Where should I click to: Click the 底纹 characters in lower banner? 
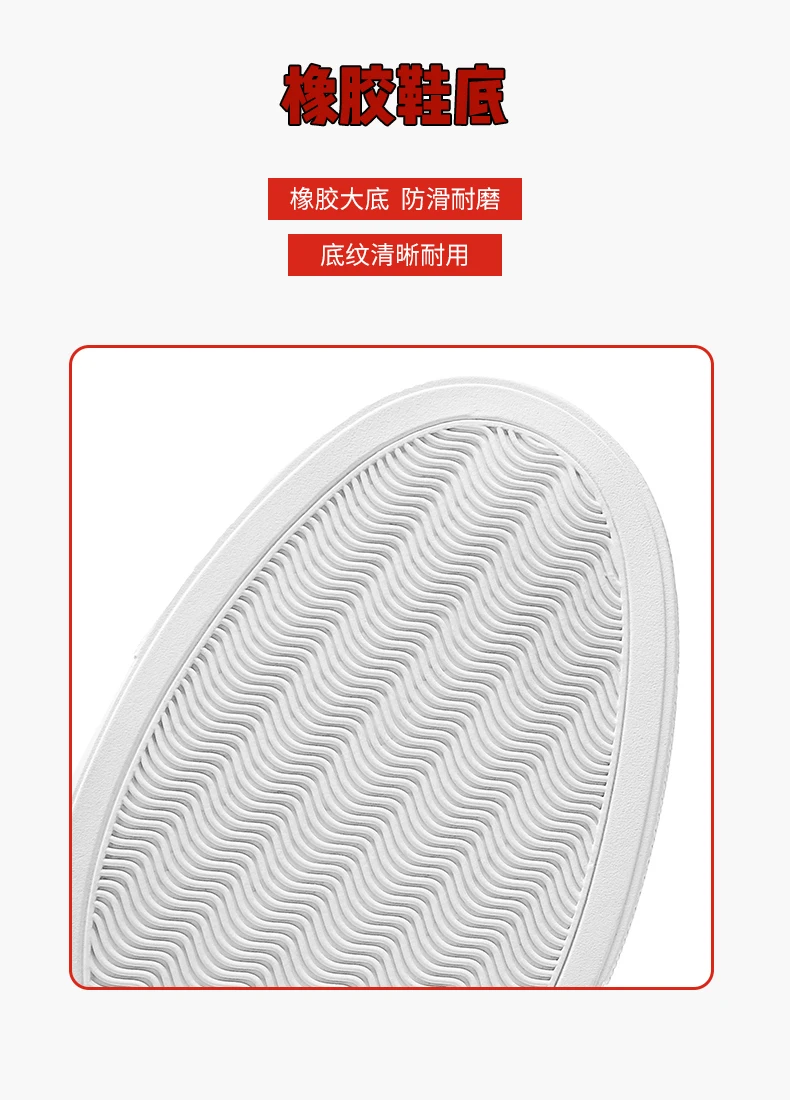click(x=344, y=255)
